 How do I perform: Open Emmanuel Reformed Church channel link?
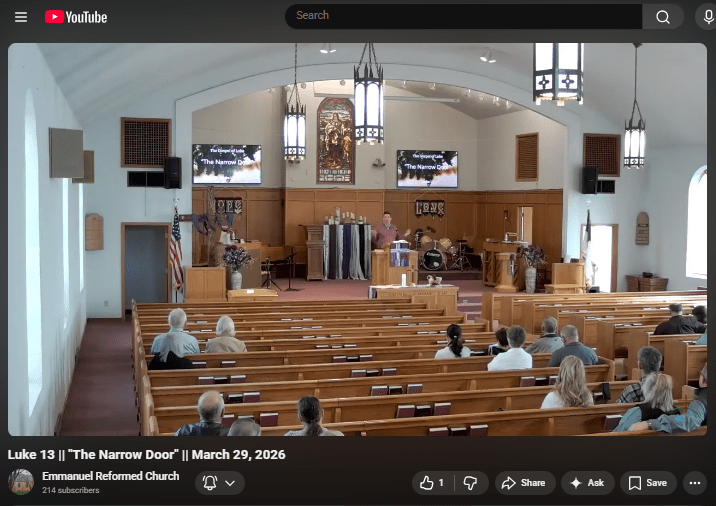pos(110,476)
